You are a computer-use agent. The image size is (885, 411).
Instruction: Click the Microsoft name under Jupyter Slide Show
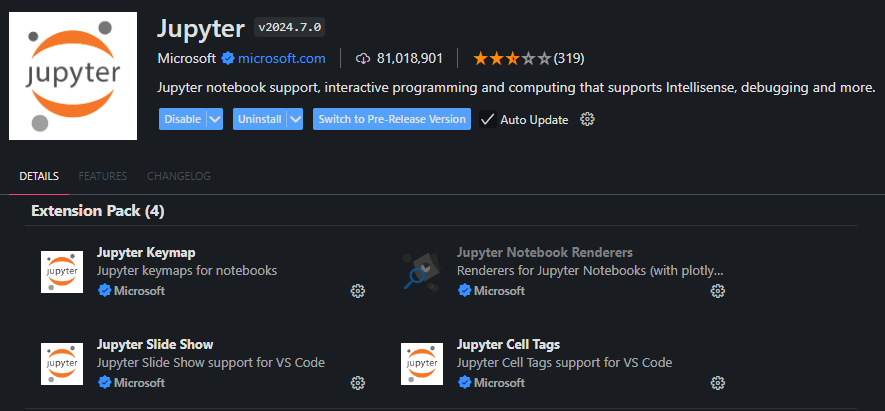pos(139,383)
